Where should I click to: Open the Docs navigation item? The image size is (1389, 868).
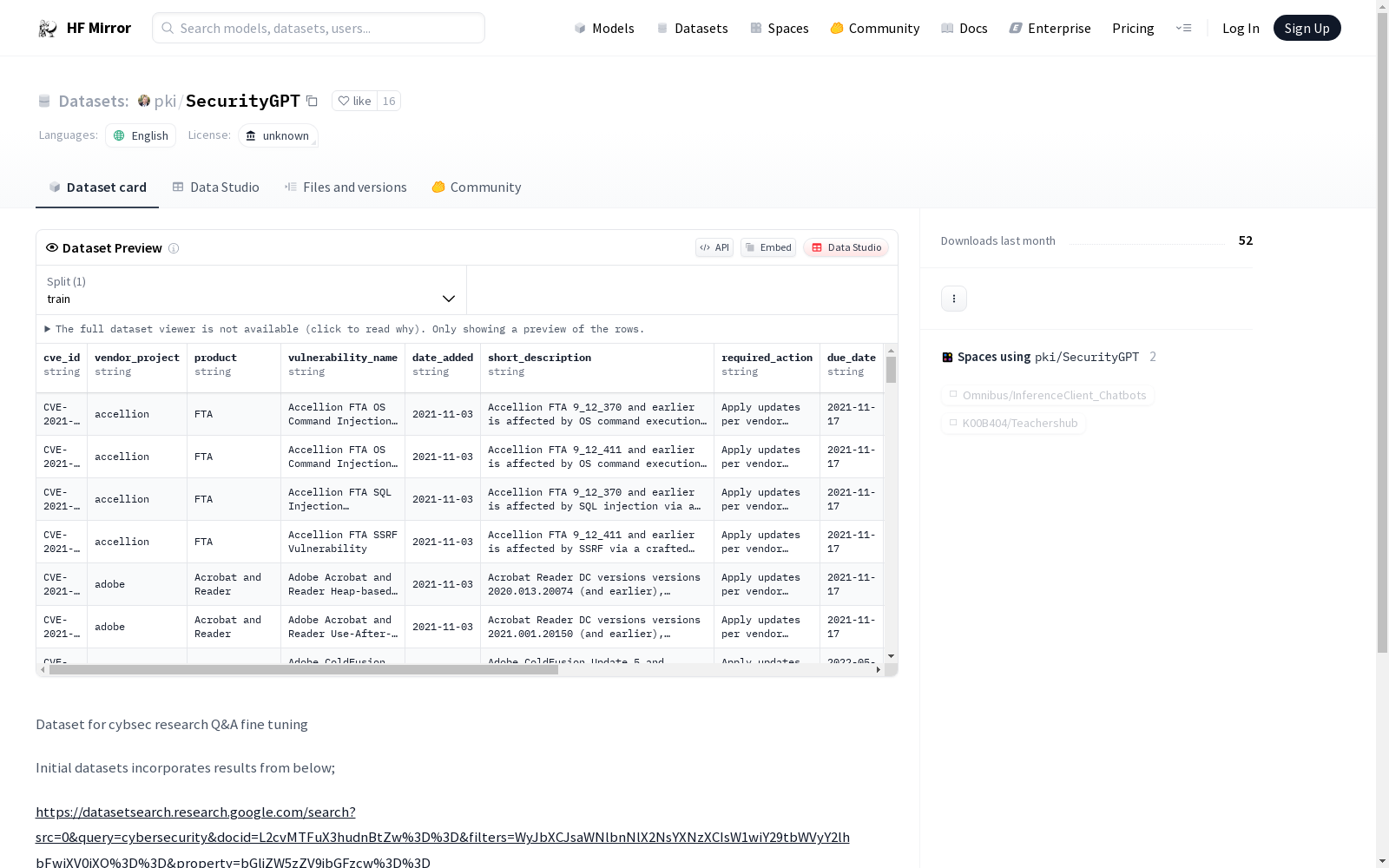pos(964,28)
